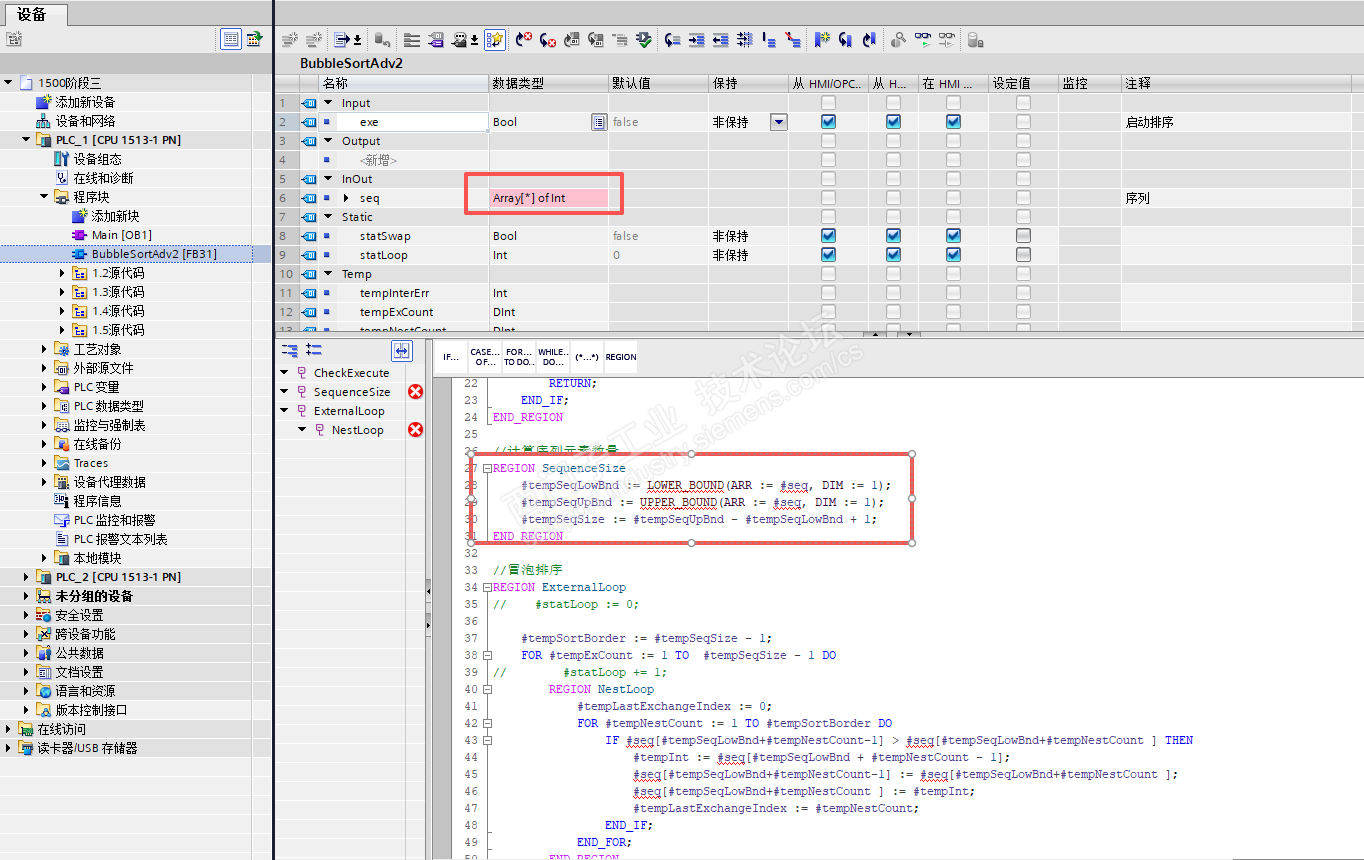Open the retain dropdown for exe
1364x860 pixels.
(778, 122)
